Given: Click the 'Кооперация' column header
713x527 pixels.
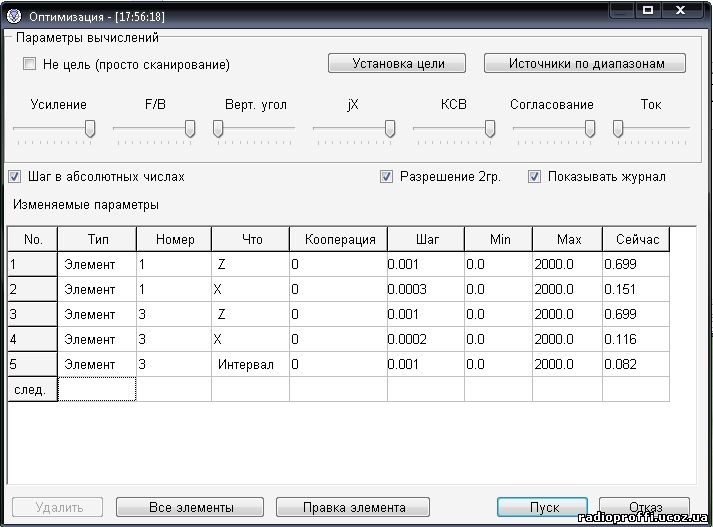Looking at the screenshot, I should click(x=338, y=239).
